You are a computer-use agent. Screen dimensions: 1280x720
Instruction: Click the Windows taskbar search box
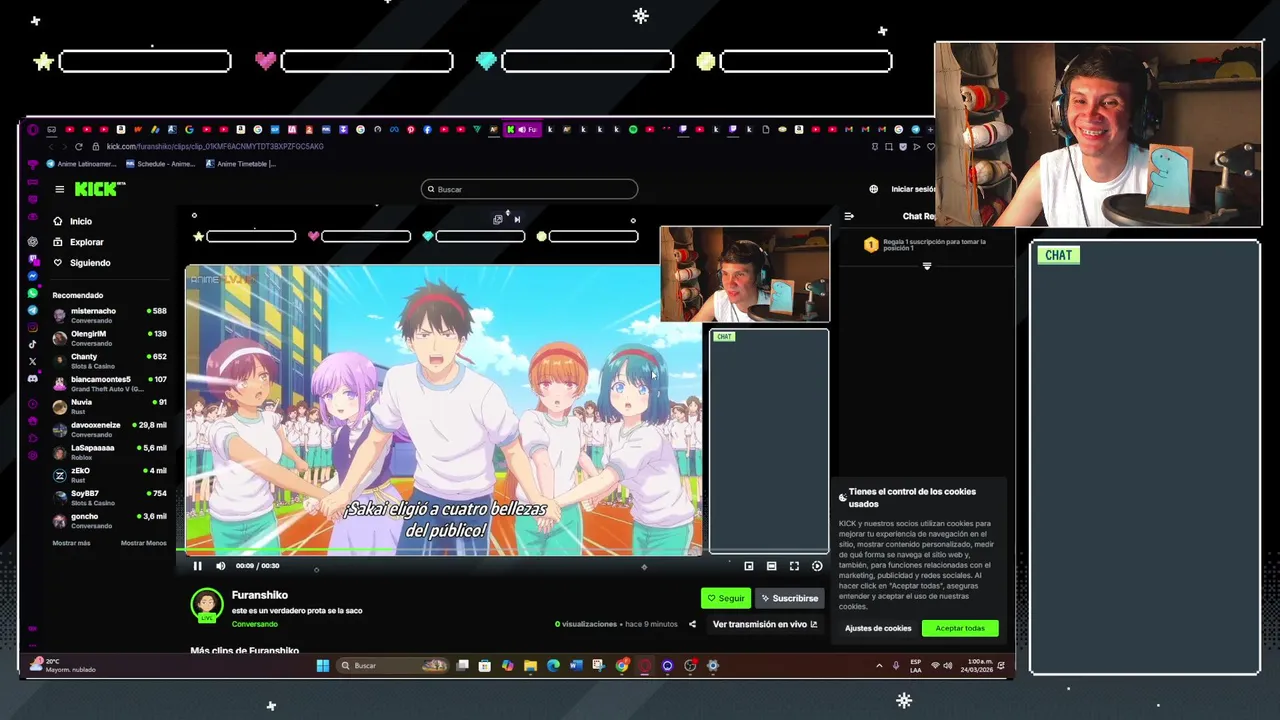tap(392, 665)
